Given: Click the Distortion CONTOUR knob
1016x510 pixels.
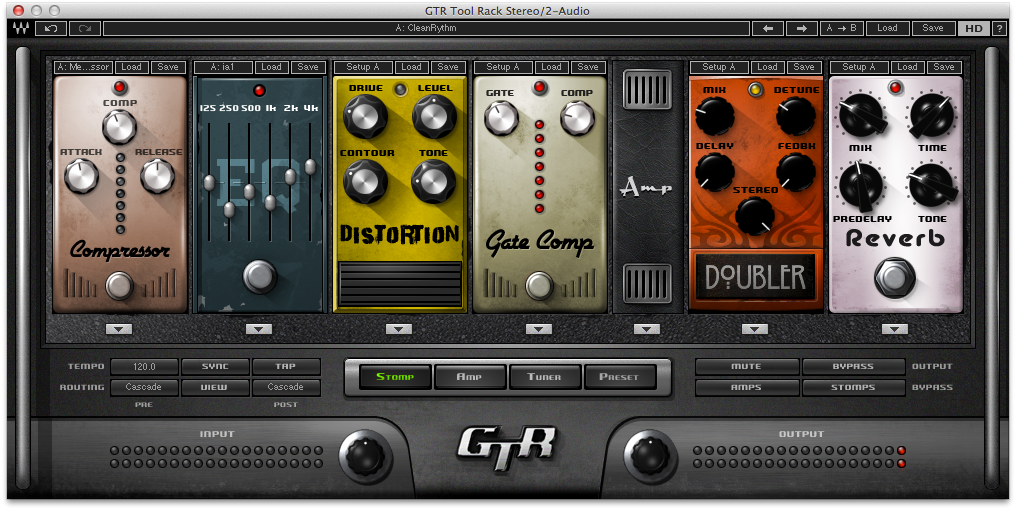Looking at the screenshot, I should (365, 181).
